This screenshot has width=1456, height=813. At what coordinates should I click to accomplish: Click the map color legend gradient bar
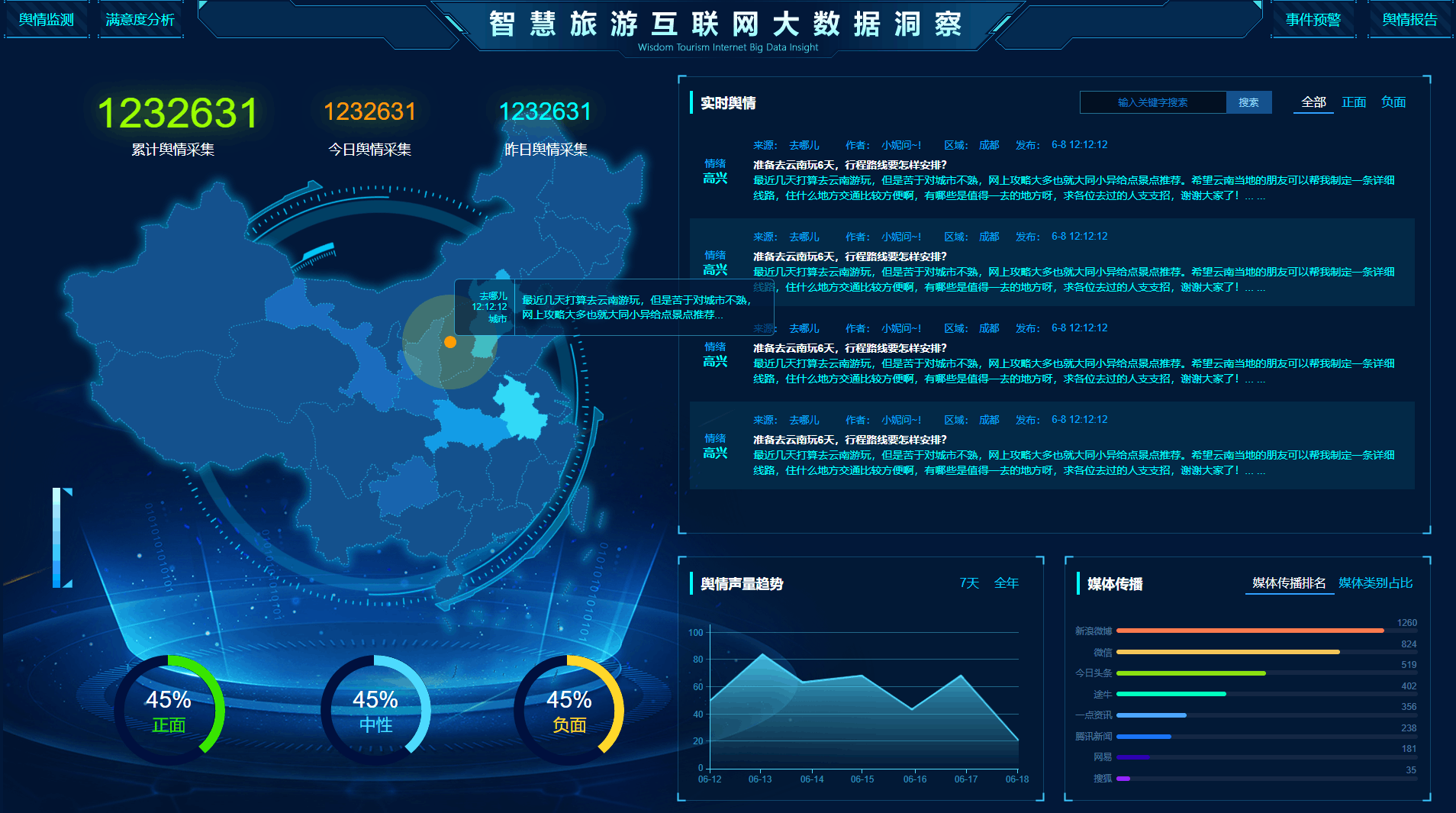(x=56, y=538)
